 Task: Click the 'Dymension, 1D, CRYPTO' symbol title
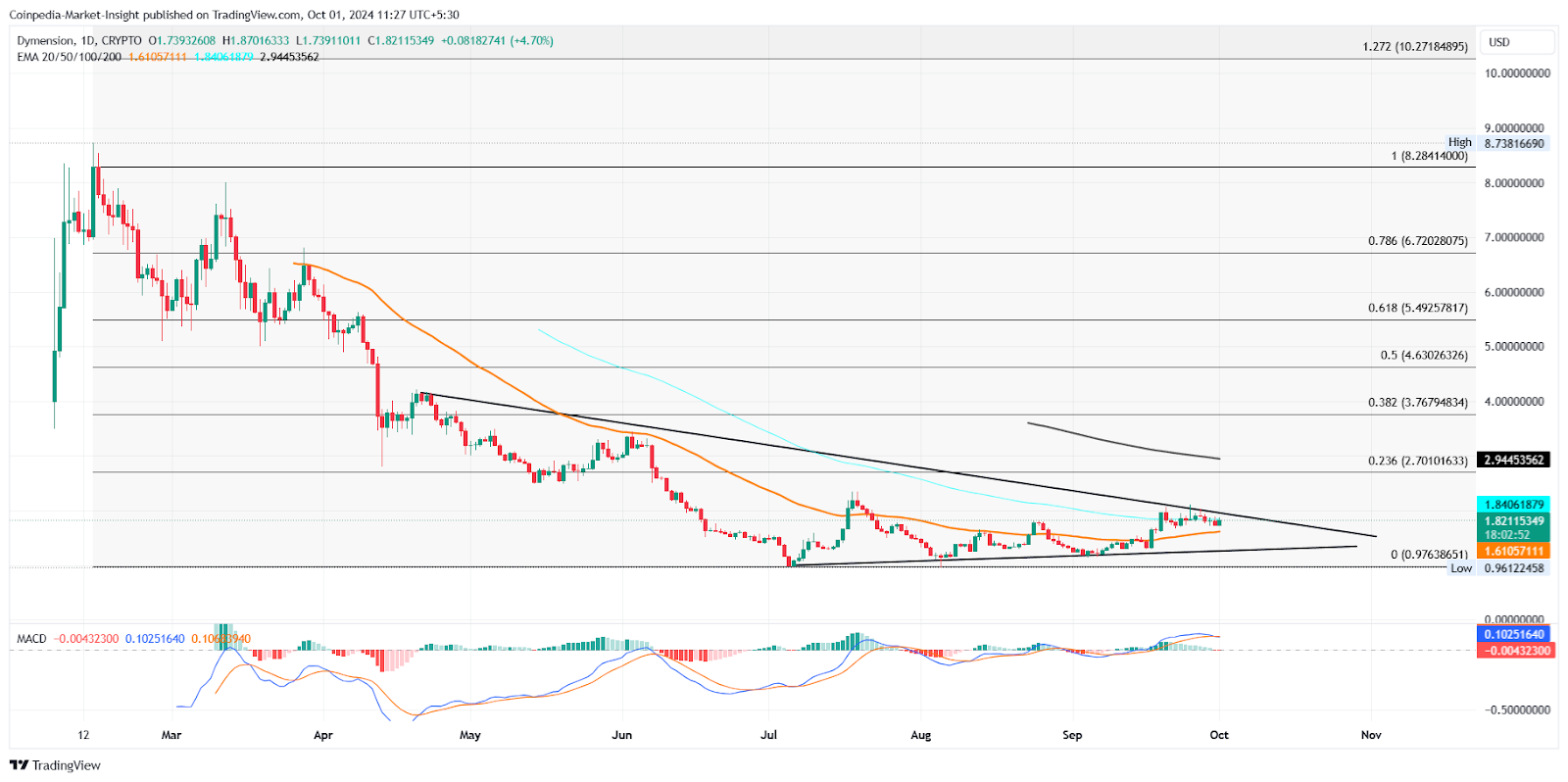[x=79, y=41]
